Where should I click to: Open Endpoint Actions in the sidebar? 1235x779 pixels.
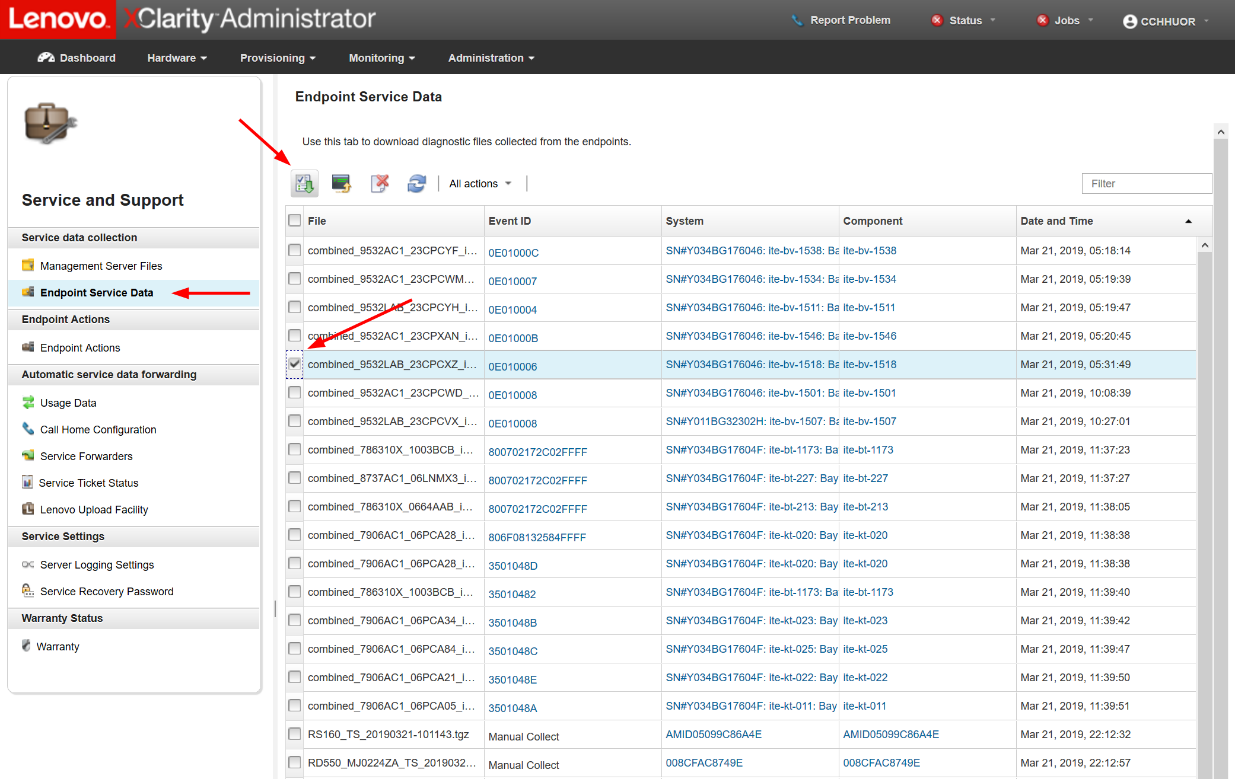tap(80, 348)
